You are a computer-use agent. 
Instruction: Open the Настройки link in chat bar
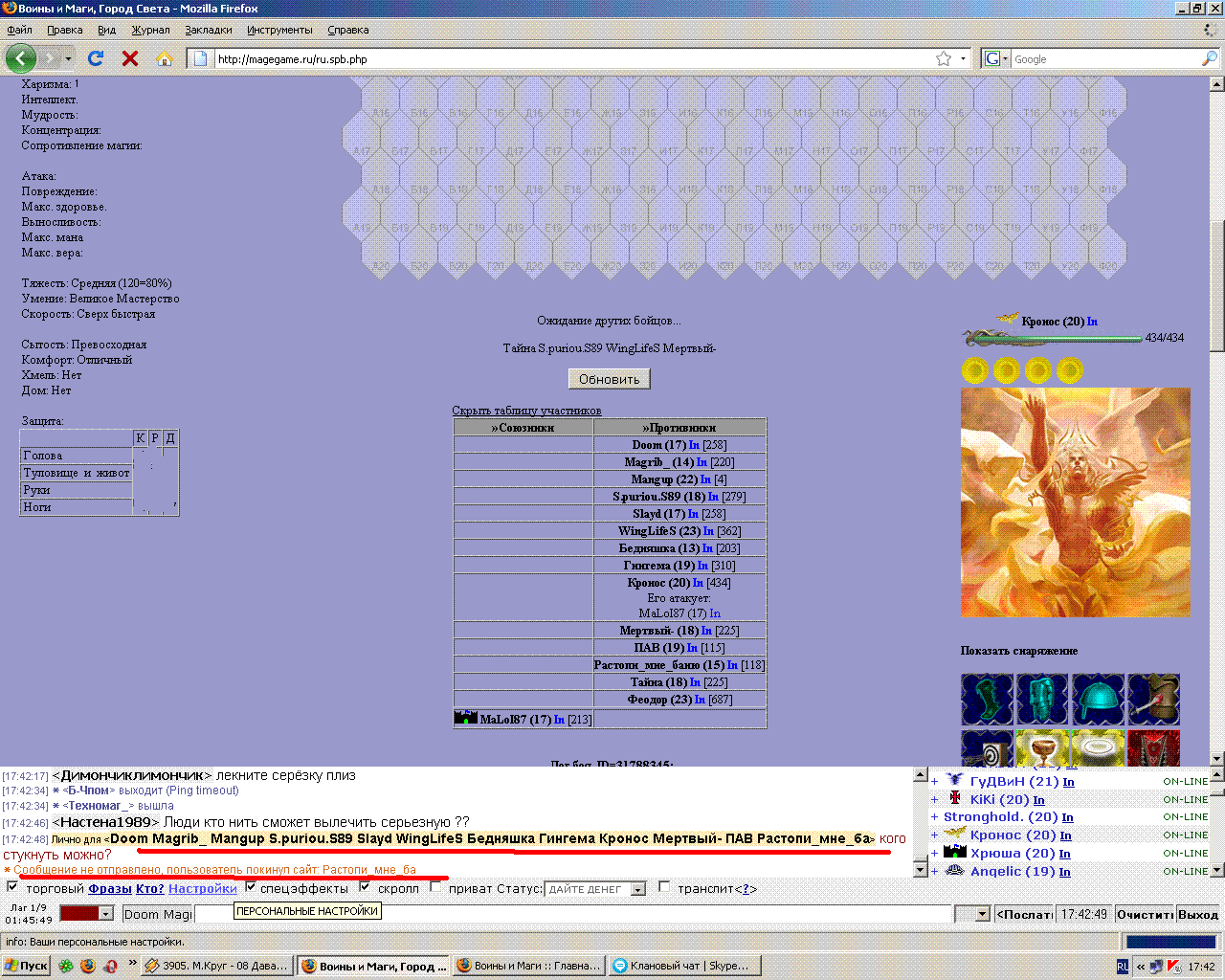pos(203,888)
